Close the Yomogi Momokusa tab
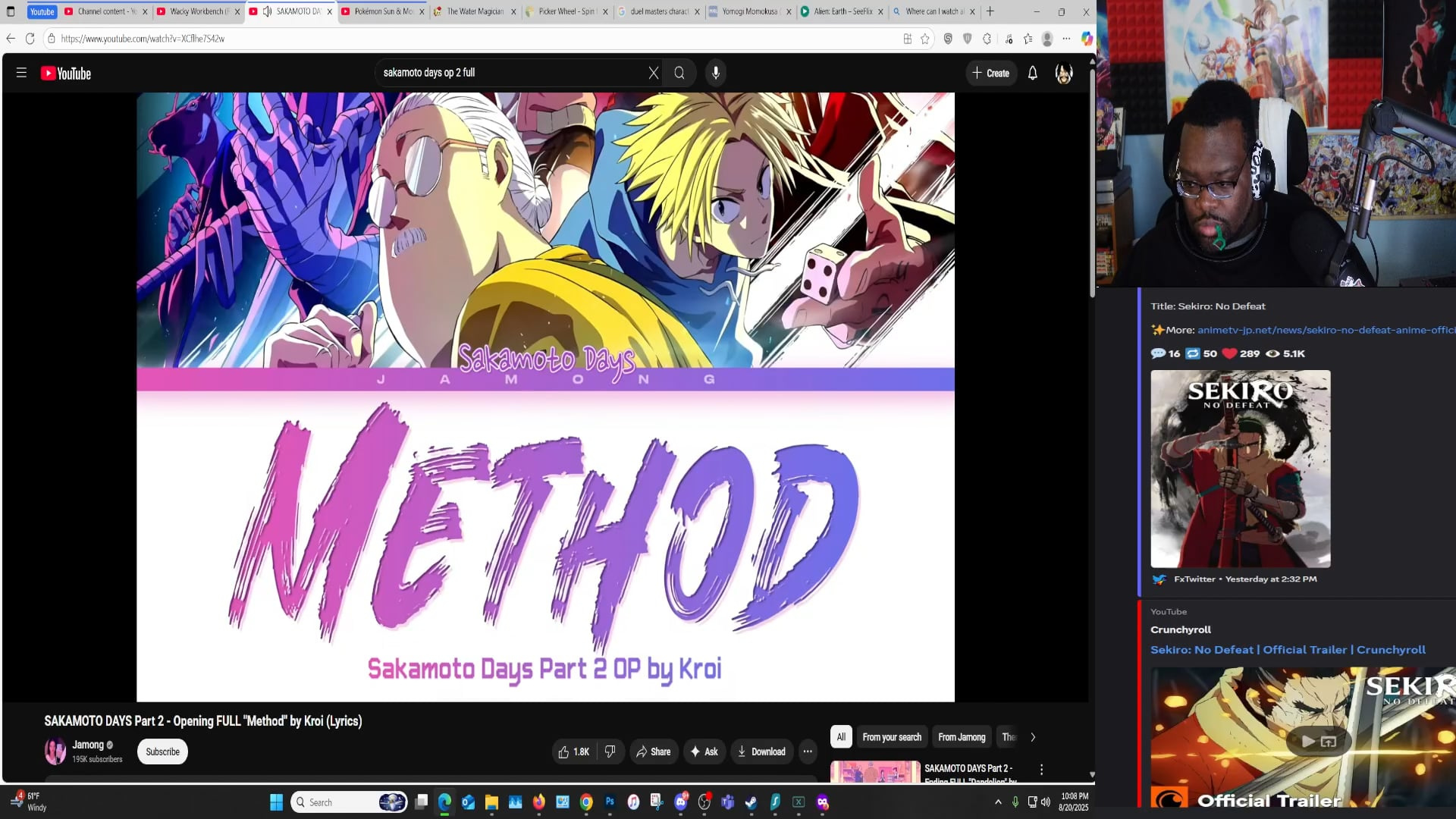Image resolution: width=1456 pixels, height=819 pixels. (789, 11)
